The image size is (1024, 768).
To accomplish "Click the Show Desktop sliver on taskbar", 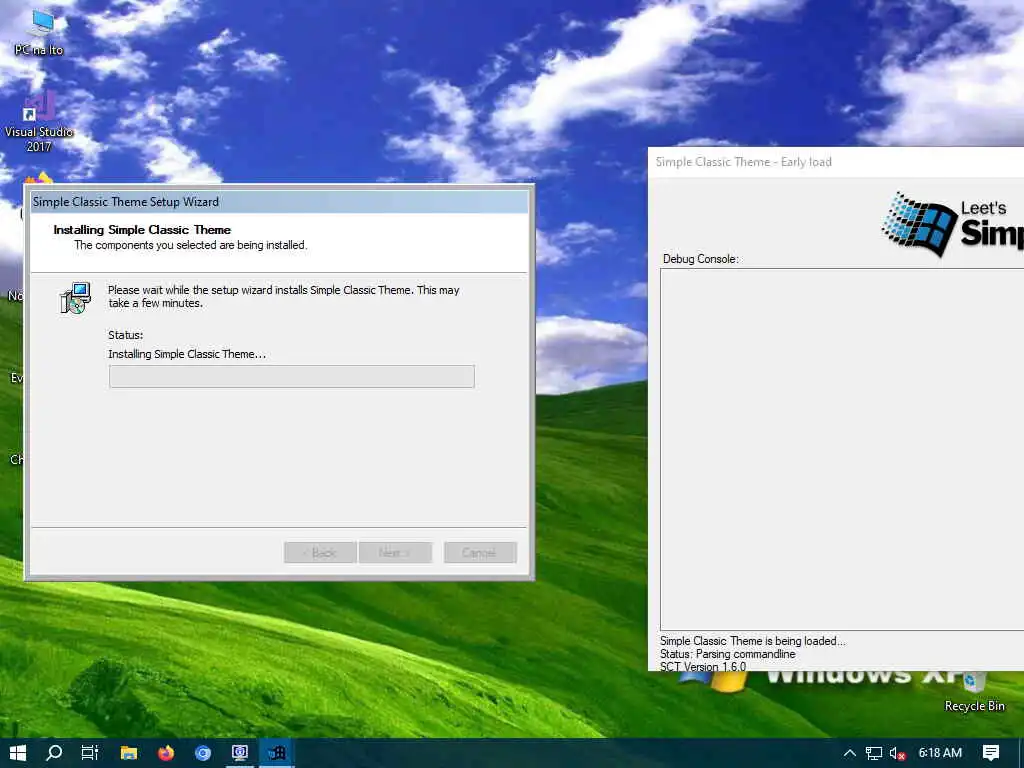I will (x=1021, y=753).
